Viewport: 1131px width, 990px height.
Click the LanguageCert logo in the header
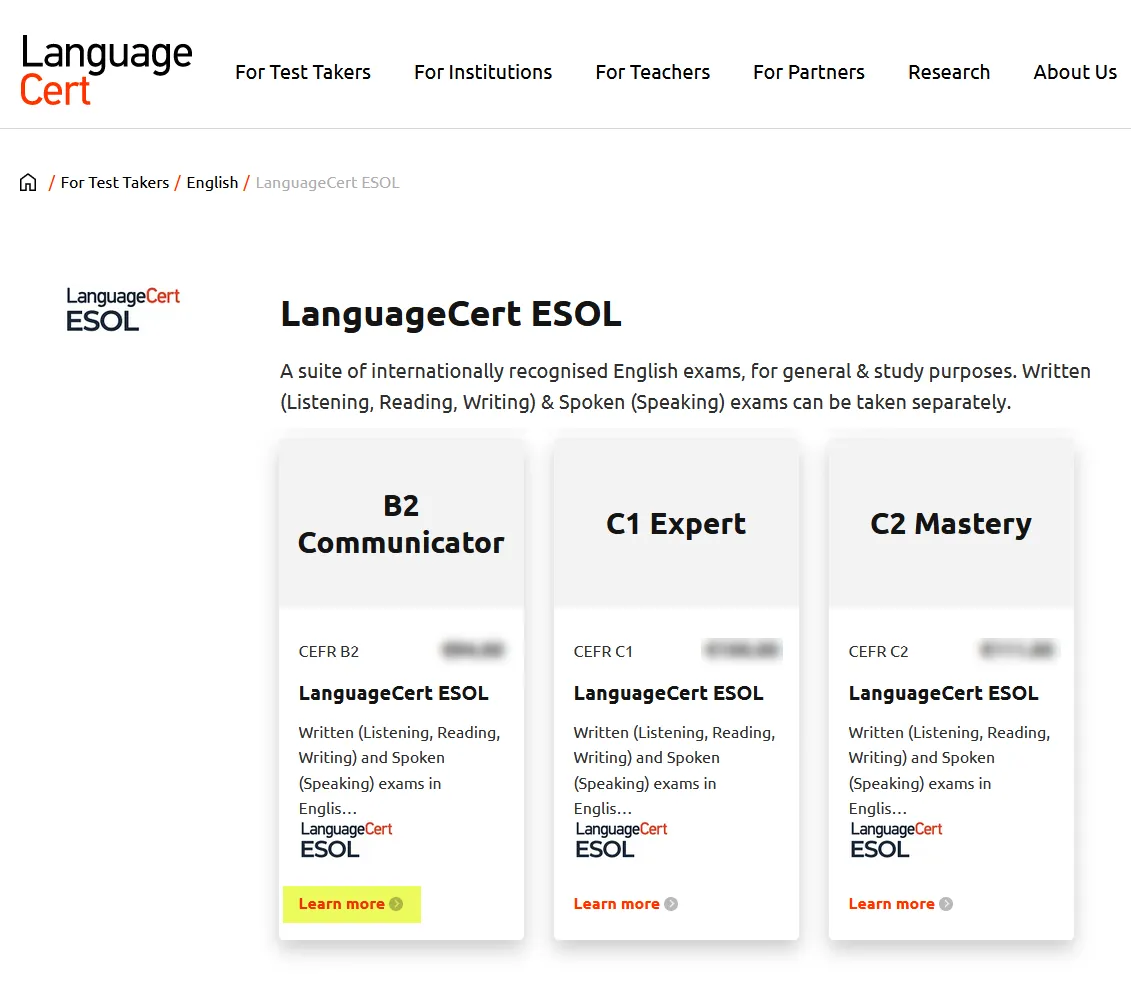click(105, 65)
